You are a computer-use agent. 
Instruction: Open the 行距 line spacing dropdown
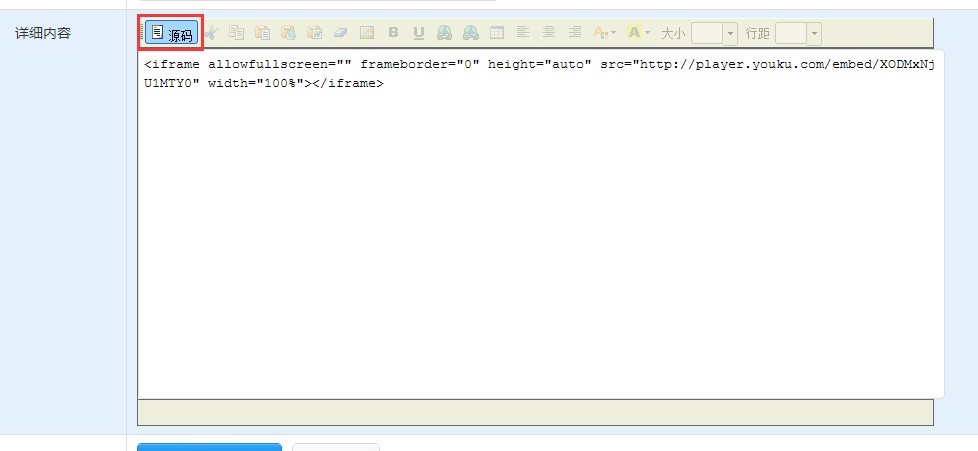coord(798,33)
